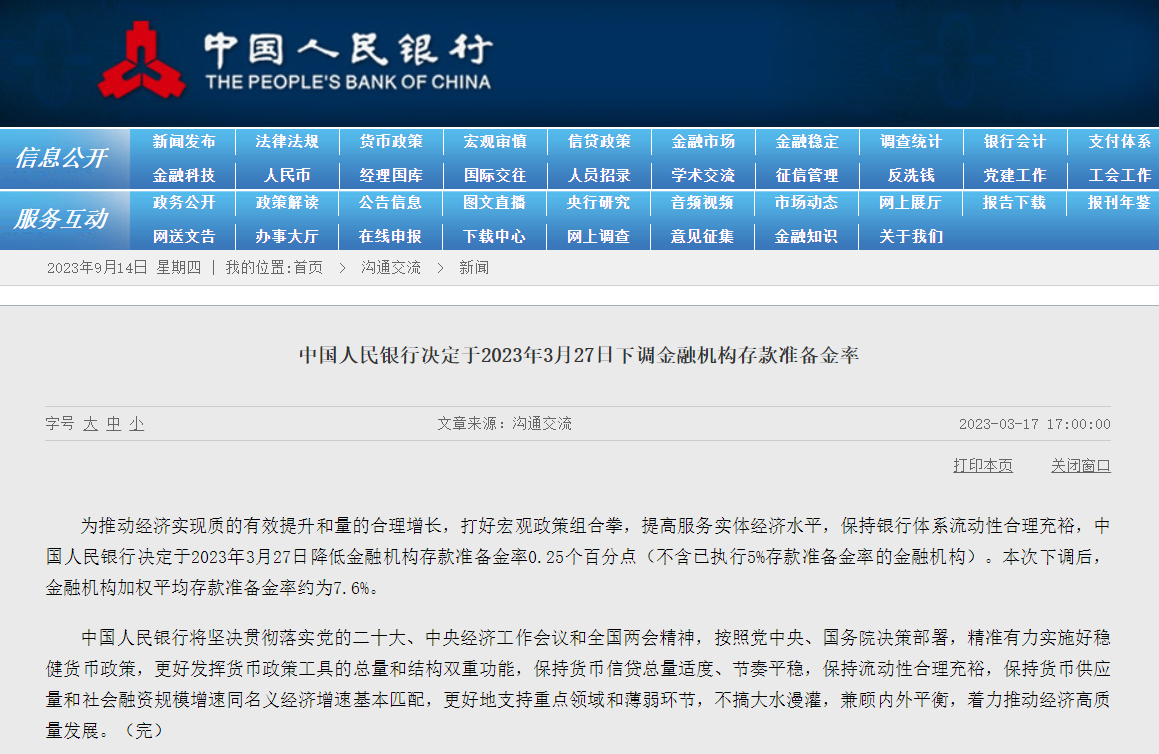Click the article title about 下调金融机构存款准备金率
Image resolution: width=1159 pixels, height=754 pixels.
coord(579,356)
